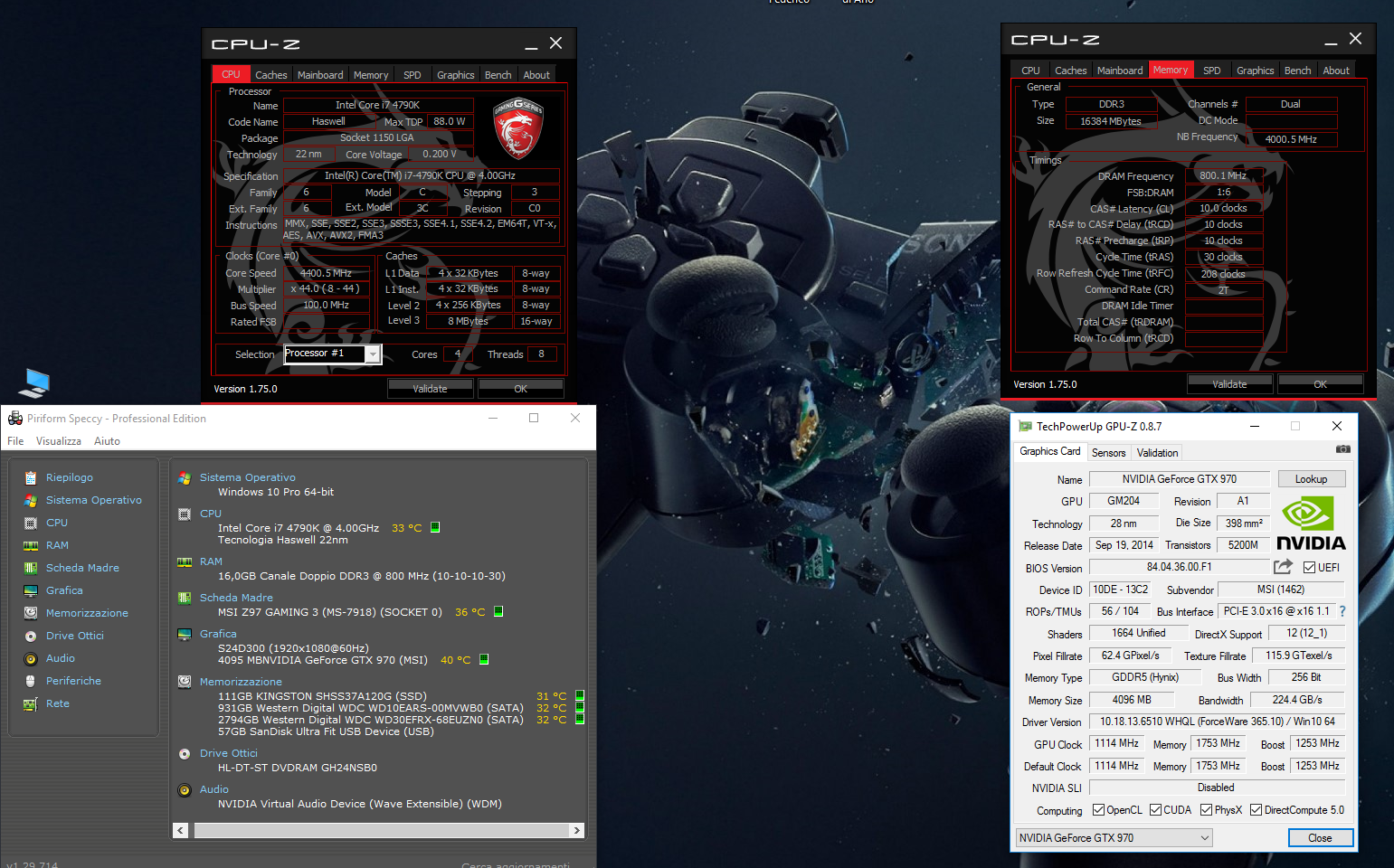Toggle the OpenCL checkbox
The image size is (1394, 868).
1098,810
